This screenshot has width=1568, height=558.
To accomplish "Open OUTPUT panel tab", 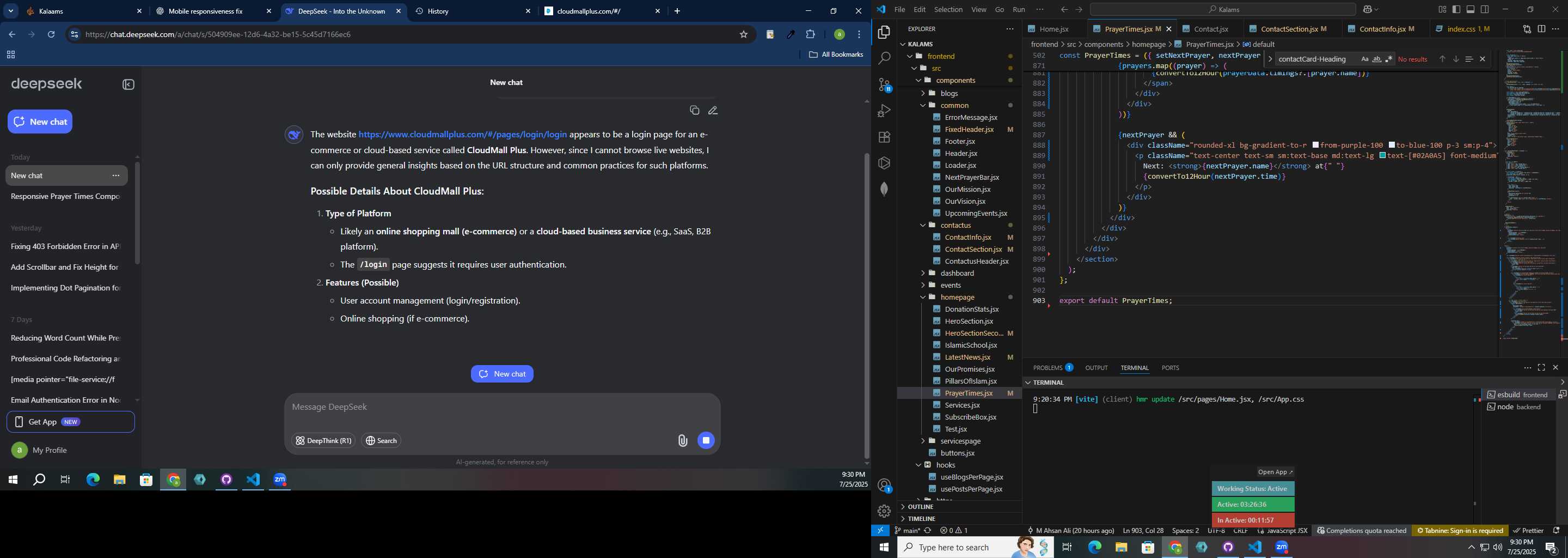I will pos(1097,368).
